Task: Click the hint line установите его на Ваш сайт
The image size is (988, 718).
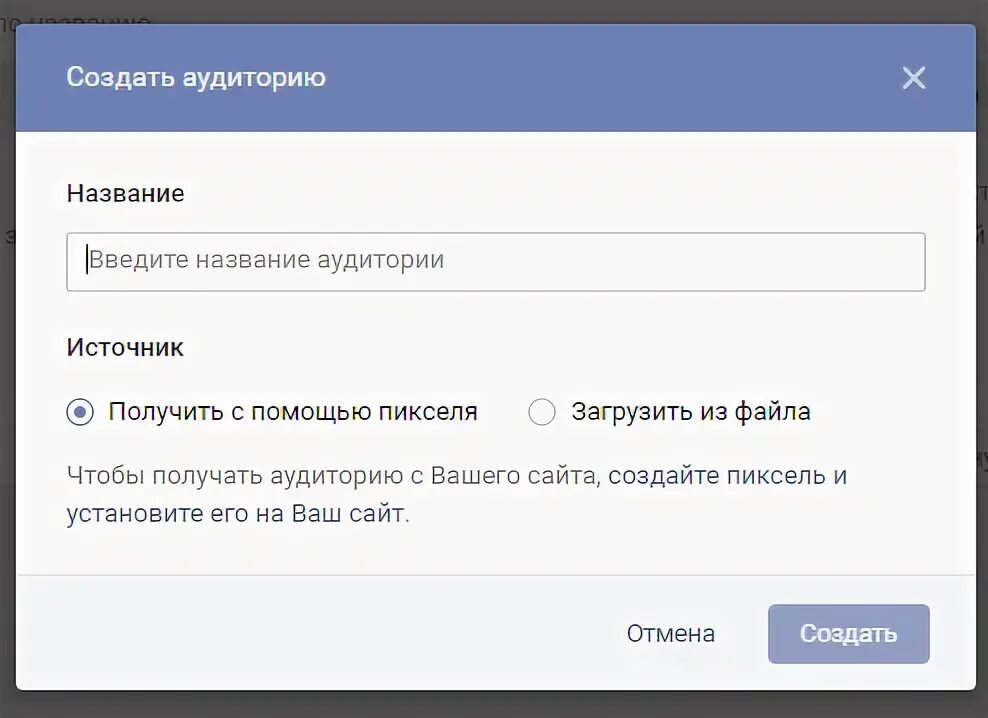Action: click(x=238, y=514)
